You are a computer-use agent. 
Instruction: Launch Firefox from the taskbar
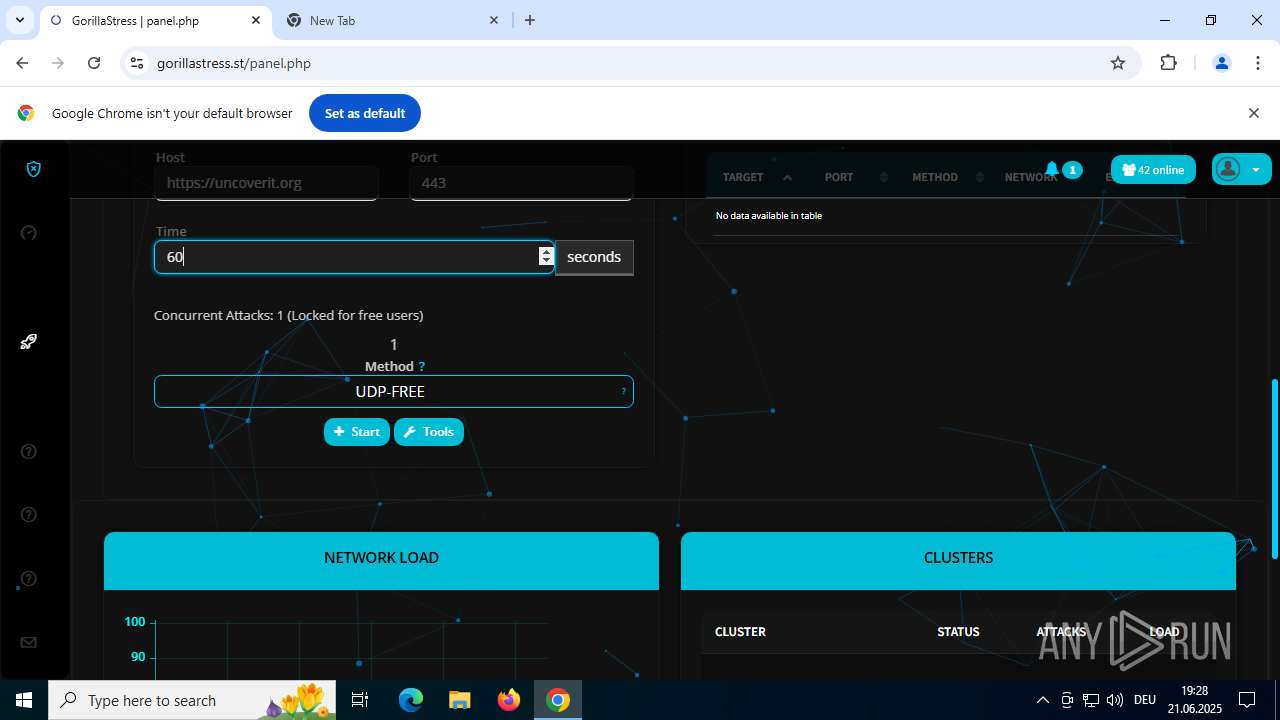508,700
